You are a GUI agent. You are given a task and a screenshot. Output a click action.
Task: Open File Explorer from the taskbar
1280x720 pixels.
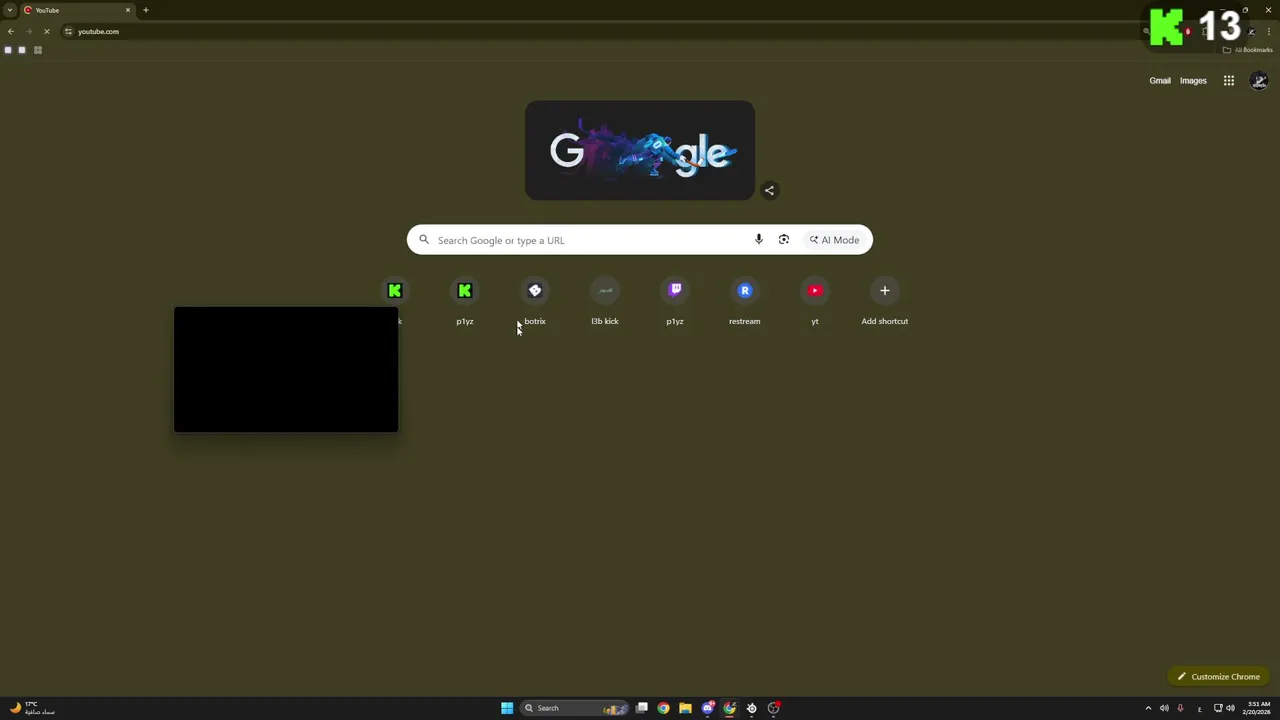(x=685, y=708)
